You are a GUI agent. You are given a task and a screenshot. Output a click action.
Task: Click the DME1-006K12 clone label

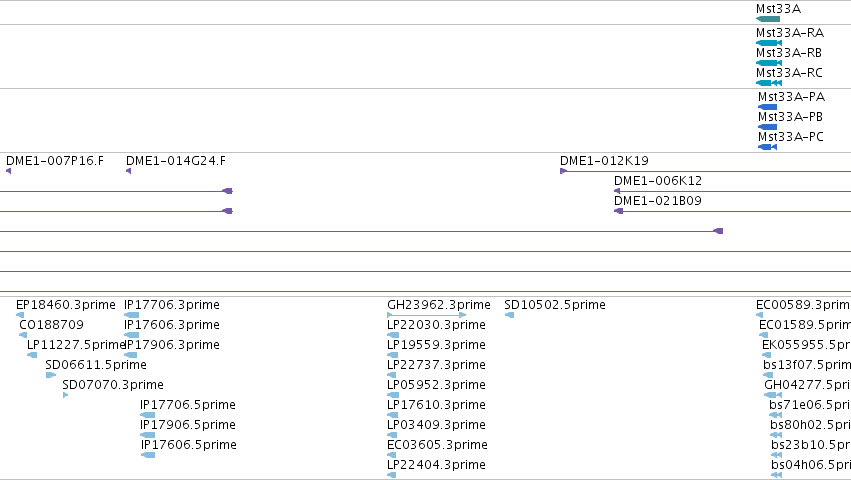coord(658,181)
